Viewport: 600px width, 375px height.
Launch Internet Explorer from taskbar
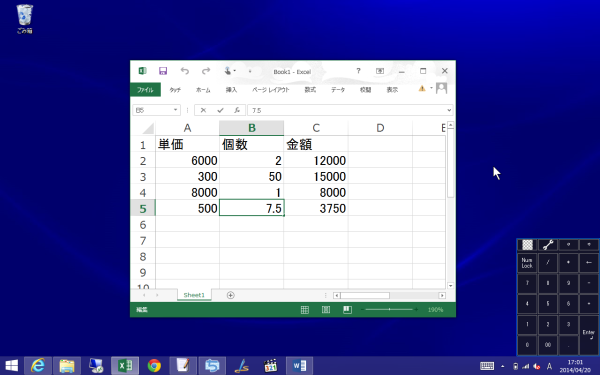[x=38, y=366]
